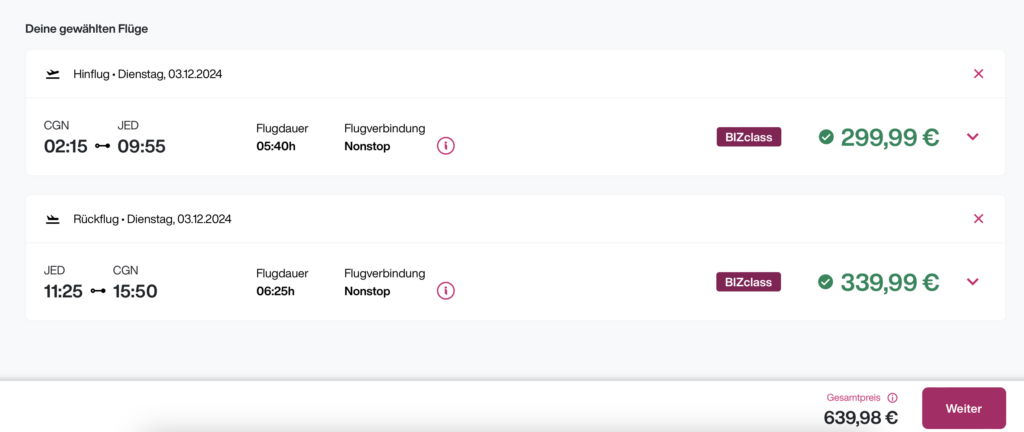1024x432 pixels.
Task: Open info icon for return Nonstop connection
Action: [446, 291]
